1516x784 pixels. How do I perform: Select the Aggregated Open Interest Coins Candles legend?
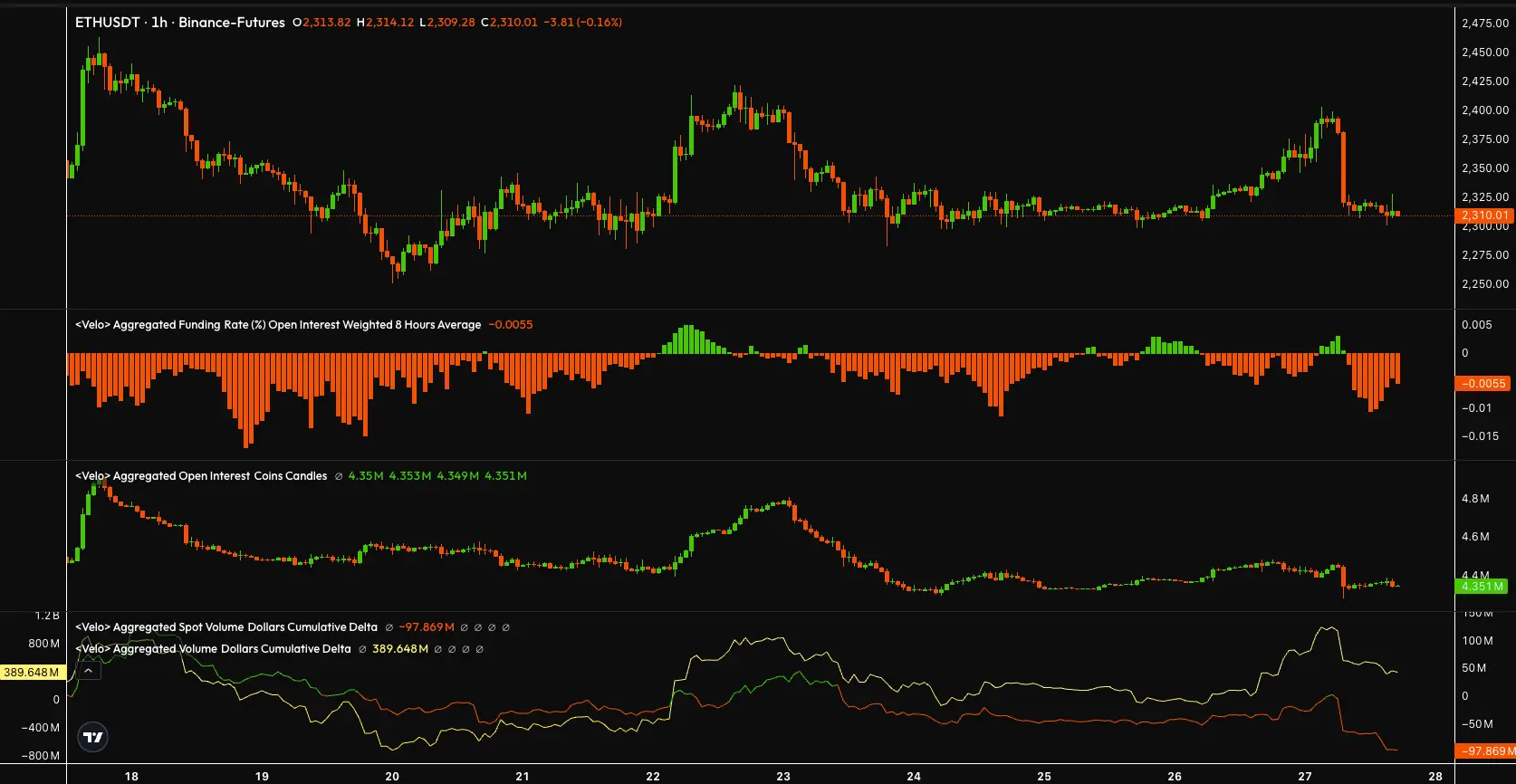(x=201, y=476)
